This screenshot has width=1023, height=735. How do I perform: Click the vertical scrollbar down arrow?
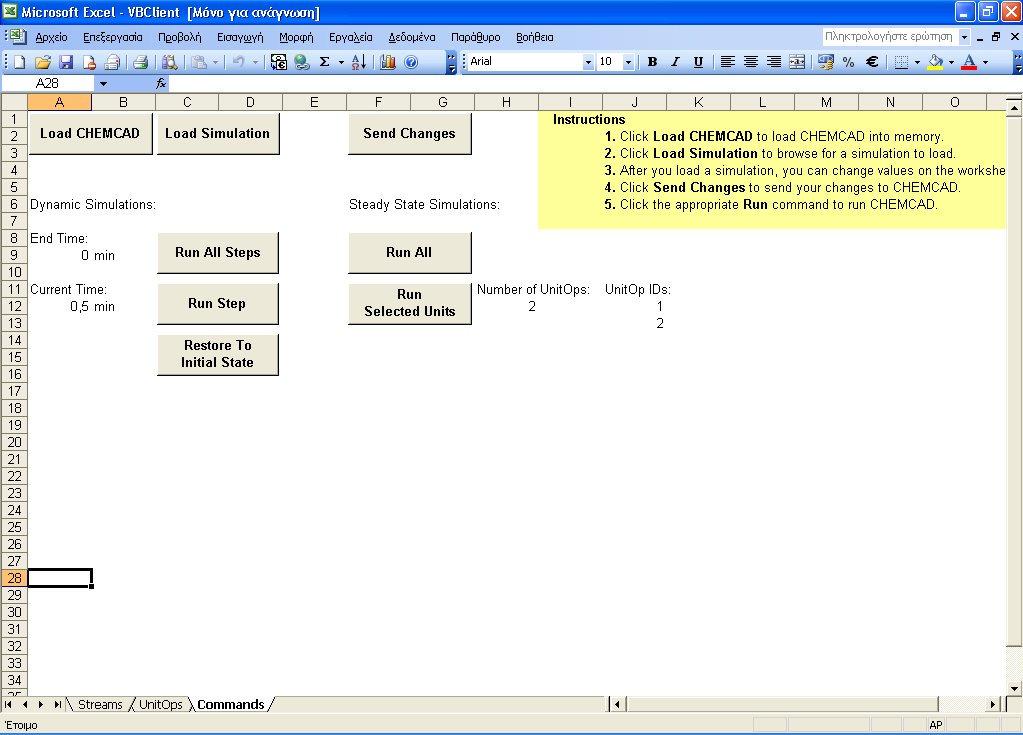tap(1014, 688)
